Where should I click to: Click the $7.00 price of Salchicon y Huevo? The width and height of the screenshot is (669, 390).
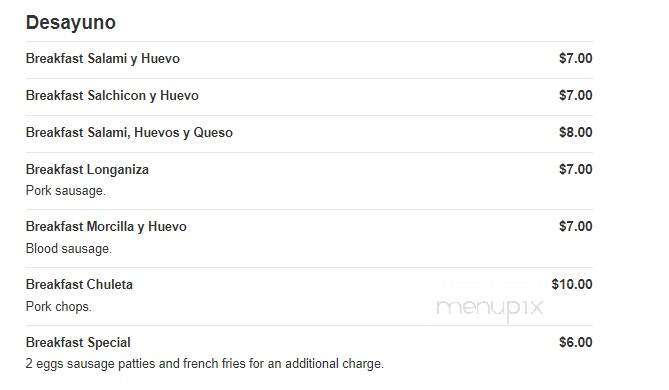point(576,95)
